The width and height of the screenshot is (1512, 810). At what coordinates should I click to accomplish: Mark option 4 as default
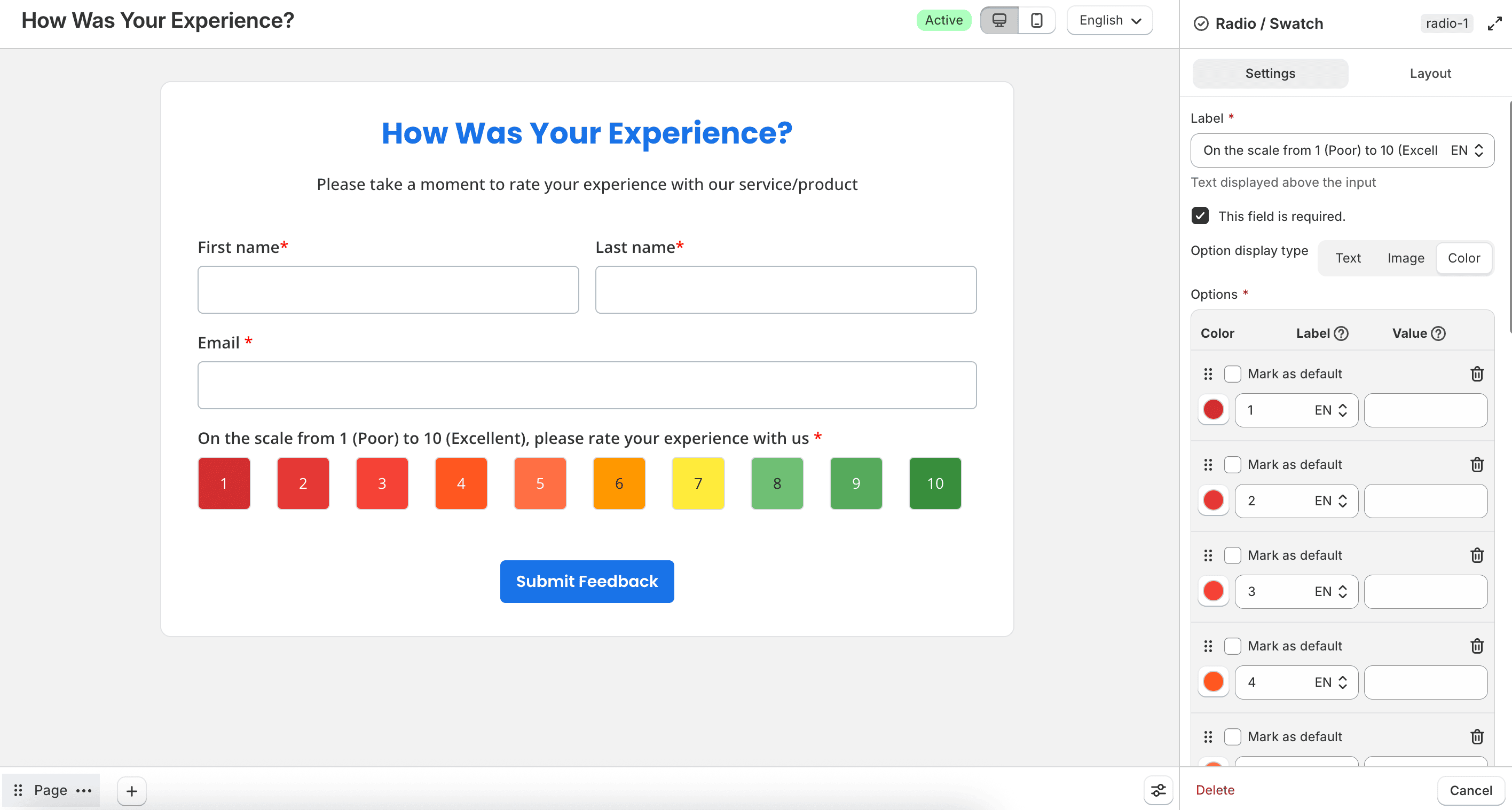(1232, 646)
